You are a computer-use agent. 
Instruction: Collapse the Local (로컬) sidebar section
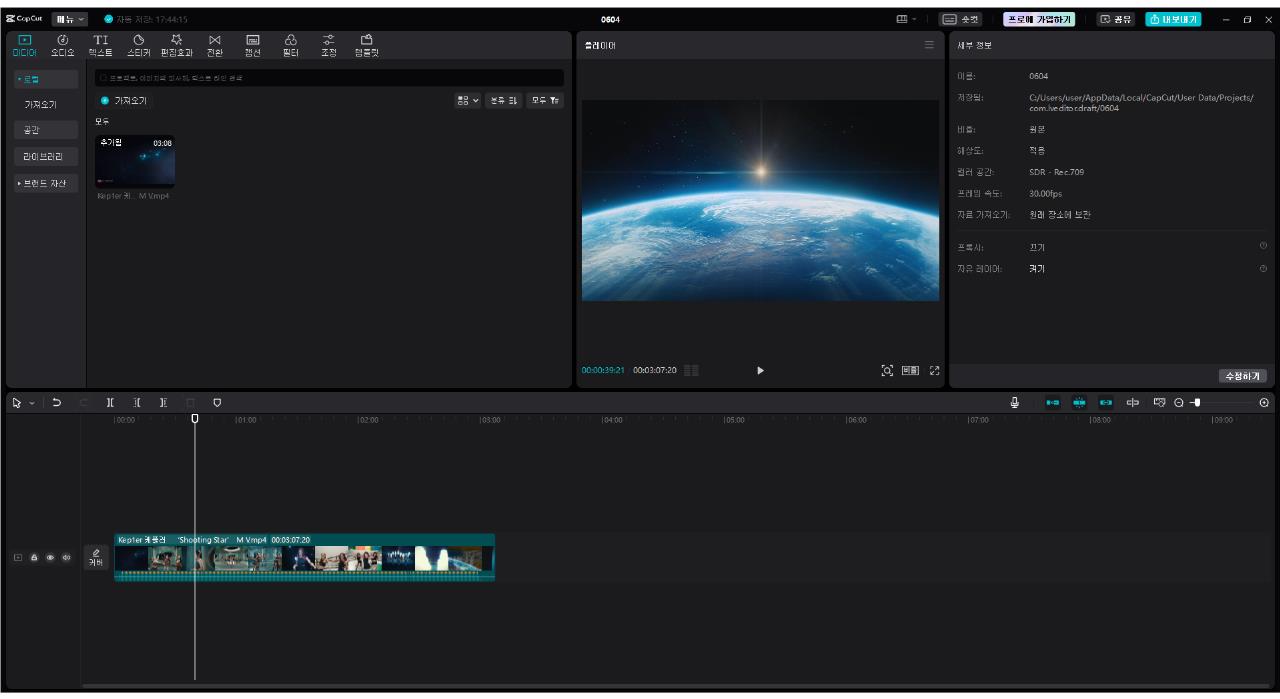pos(46,78)
